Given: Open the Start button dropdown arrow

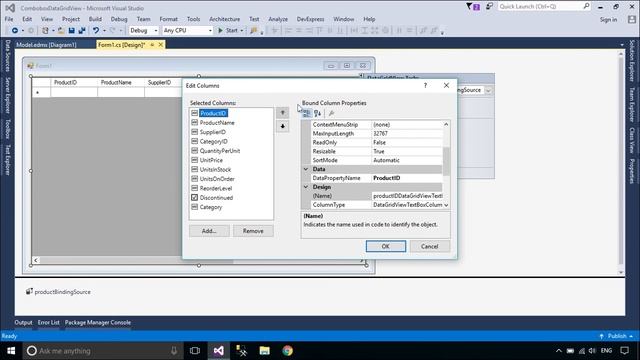Looking at the screenshot, I should coord(242,31).
